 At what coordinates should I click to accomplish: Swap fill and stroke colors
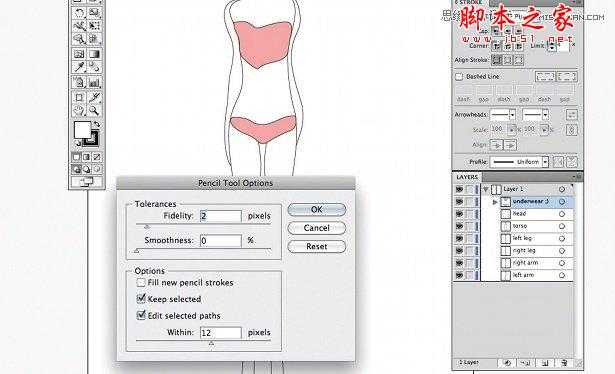[96, 124]
